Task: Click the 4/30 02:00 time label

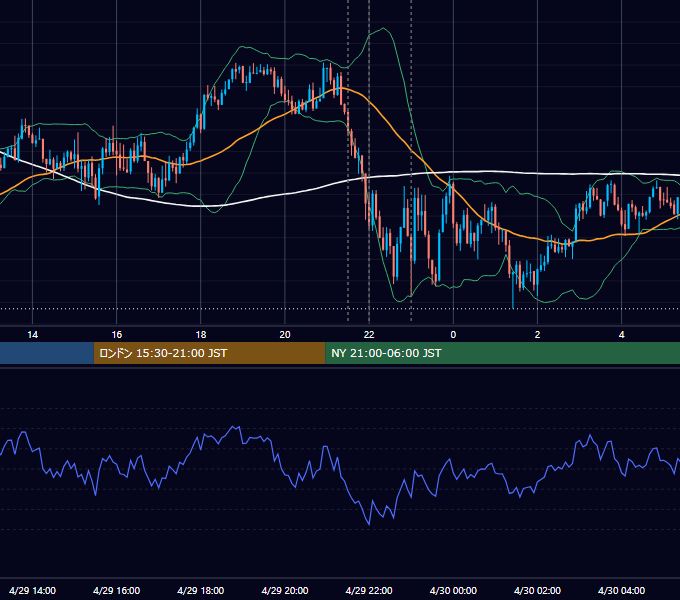Action: [x=537, y=590]
